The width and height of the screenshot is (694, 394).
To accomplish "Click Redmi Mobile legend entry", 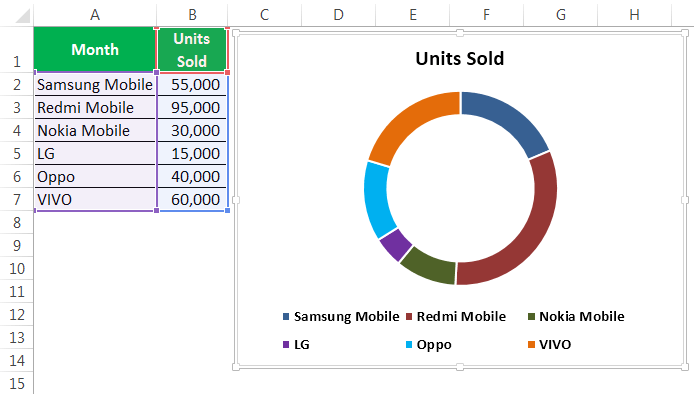I will pos(456,317).
